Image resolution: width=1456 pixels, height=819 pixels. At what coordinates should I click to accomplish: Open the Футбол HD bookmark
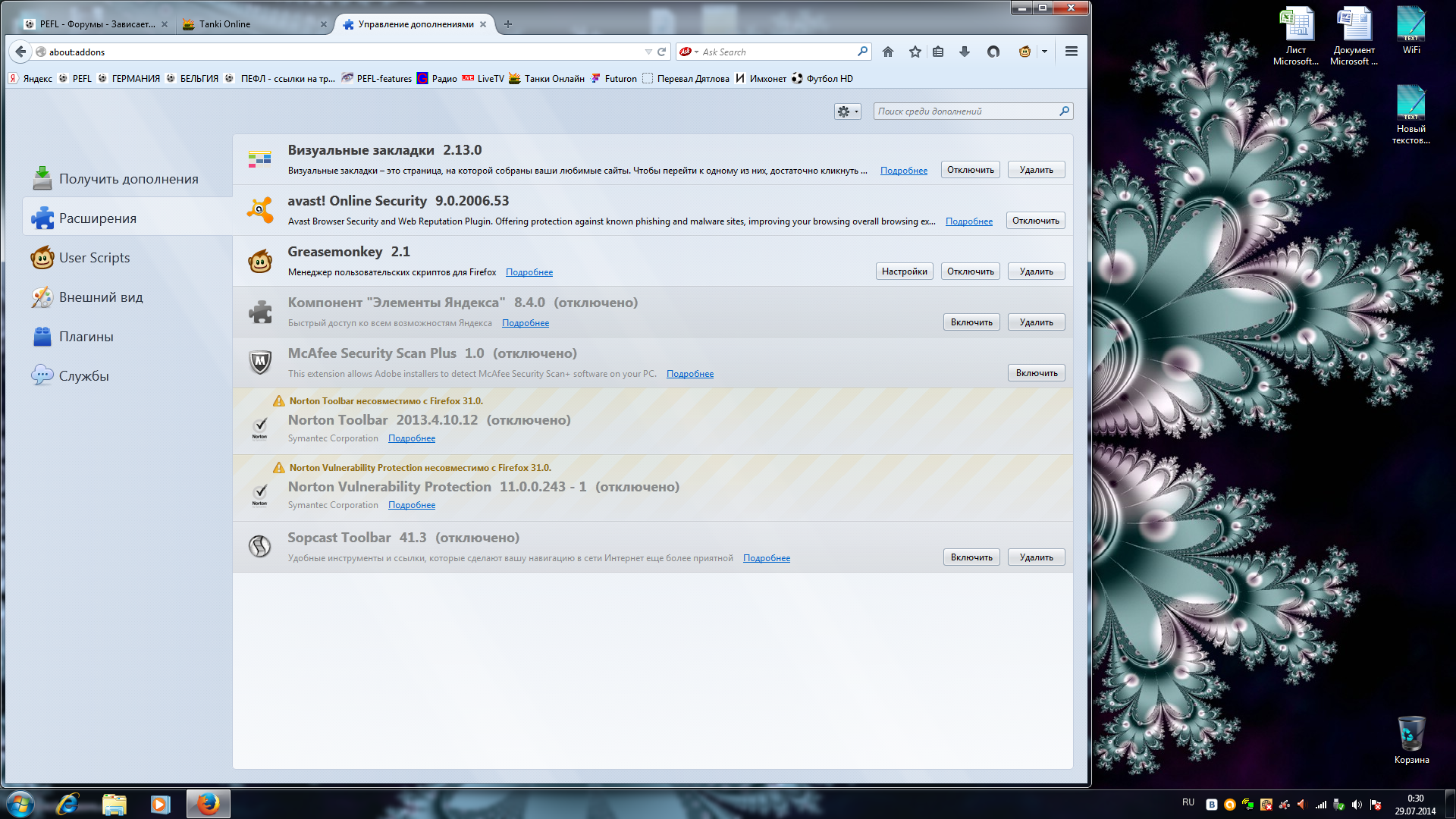coord(822,78)
